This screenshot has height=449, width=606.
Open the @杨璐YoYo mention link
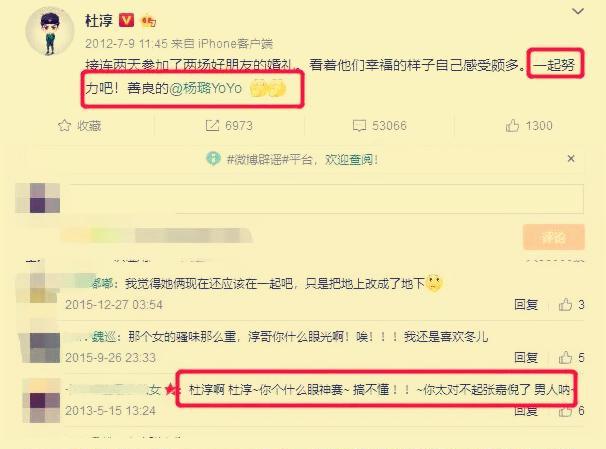(x=206, y=88)
